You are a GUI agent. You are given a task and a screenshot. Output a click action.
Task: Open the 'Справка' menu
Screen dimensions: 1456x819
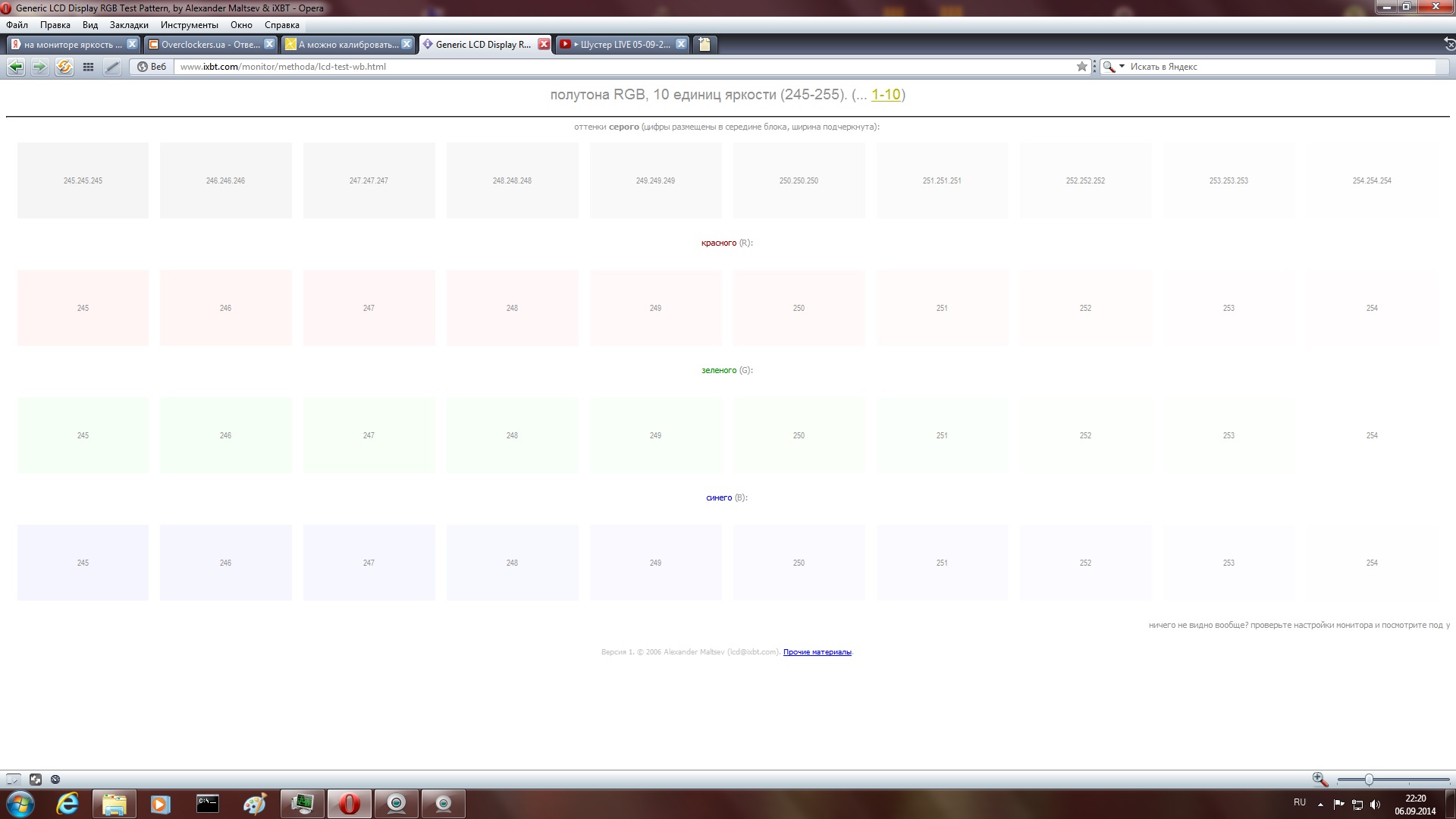282,25
